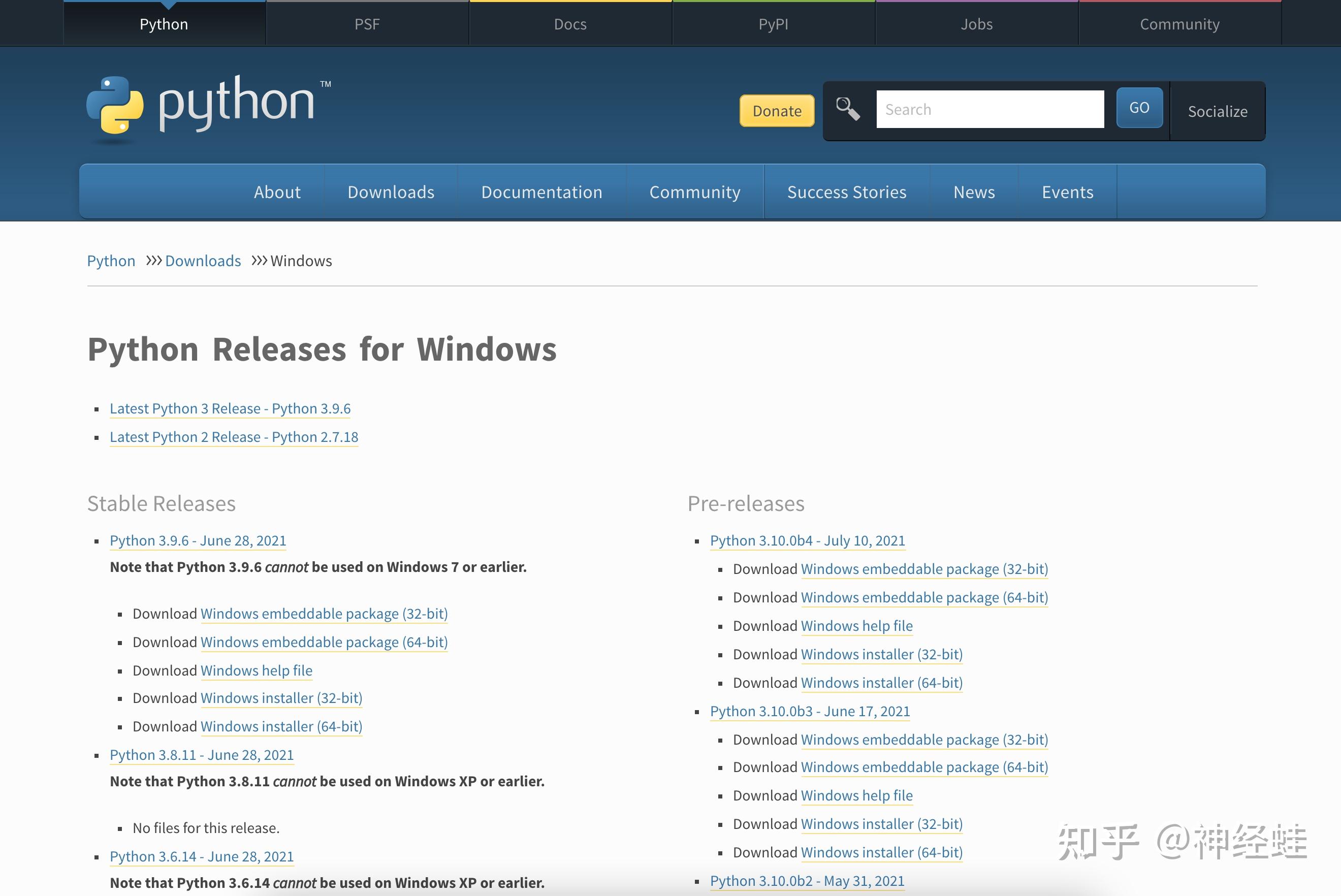Open the Success Stories page

pos(846,192)
